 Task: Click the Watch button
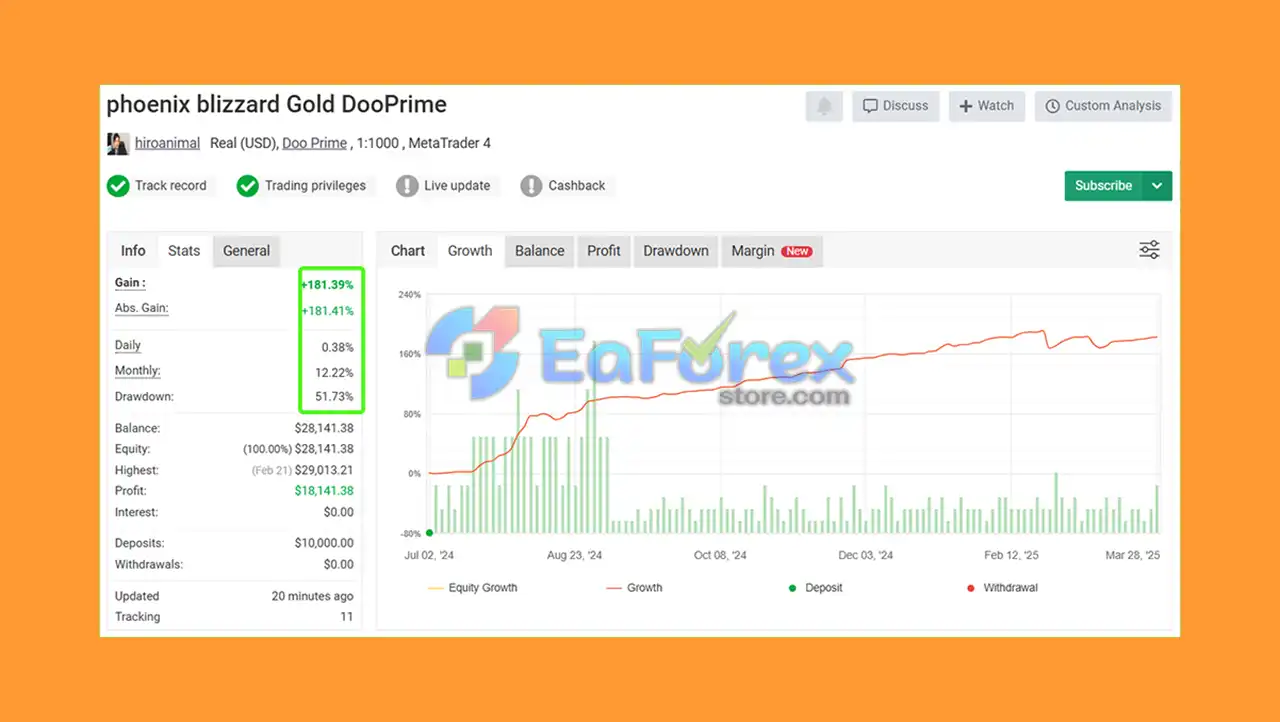[986, 106]
